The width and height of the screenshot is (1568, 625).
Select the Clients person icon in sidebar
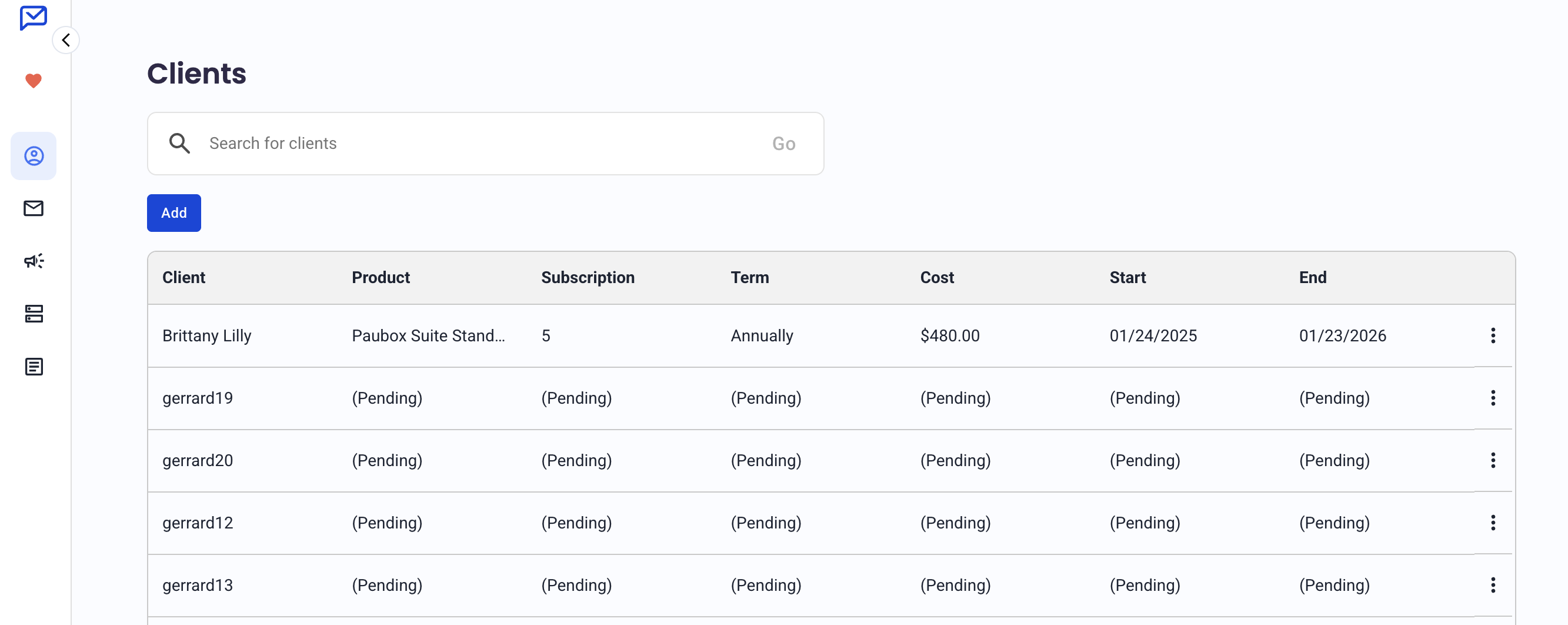(x=34, y=156)
